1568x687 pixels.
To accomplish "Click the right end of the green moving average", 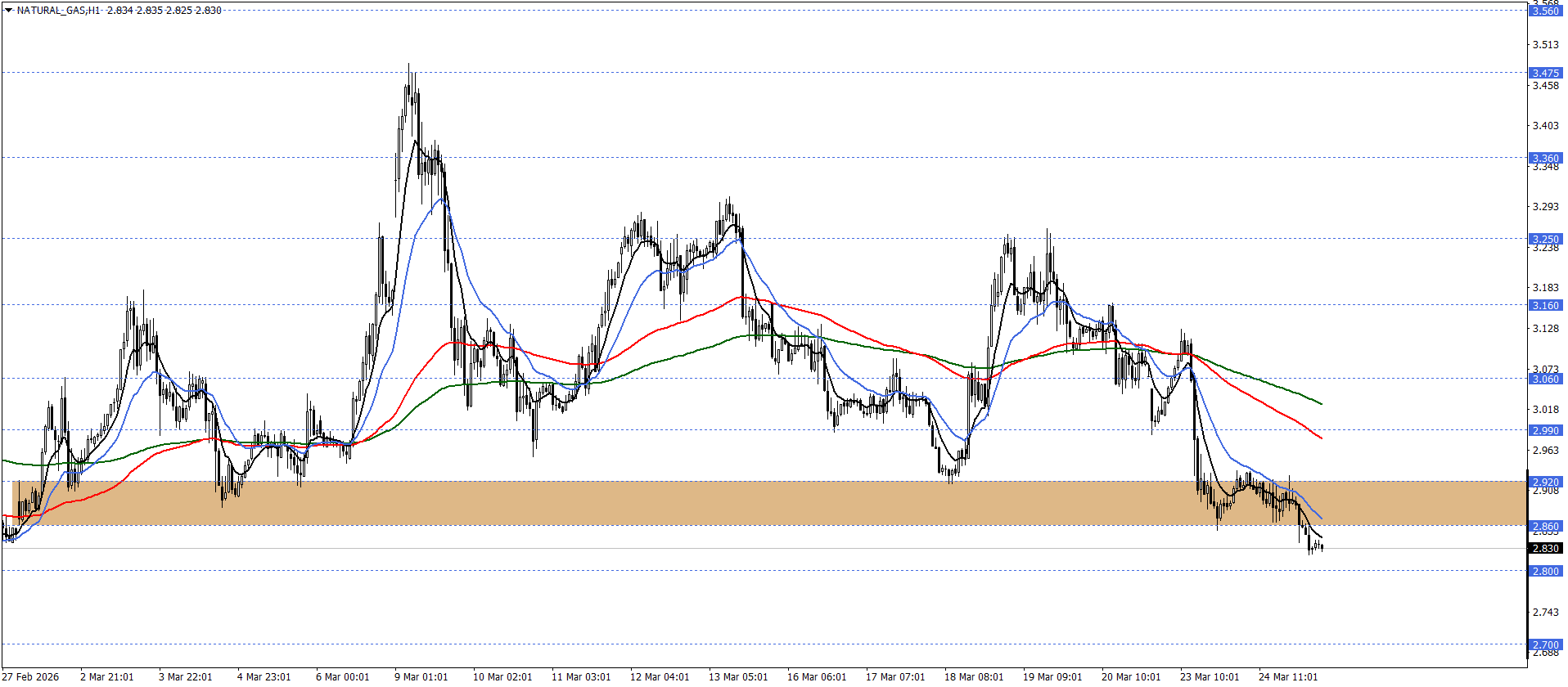I will click(x=1321, y=403).
